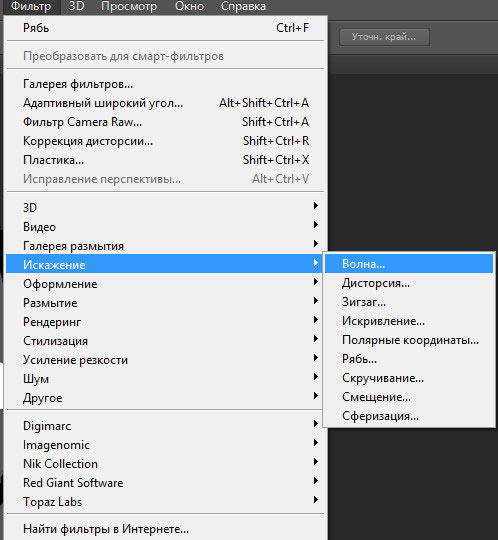Choose the Сферизация filter
Screen dimensions: 498x540
tap(409, 416)
